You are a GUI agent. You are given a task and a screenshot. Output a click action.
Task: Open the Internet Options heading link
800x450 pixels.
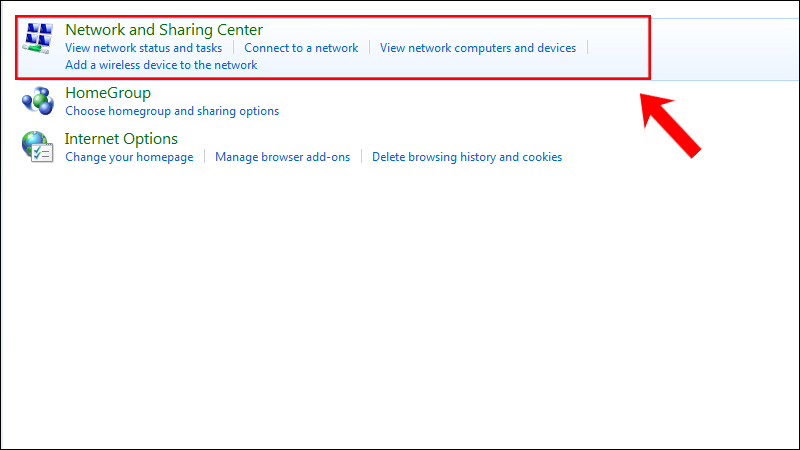coord(121,138)
